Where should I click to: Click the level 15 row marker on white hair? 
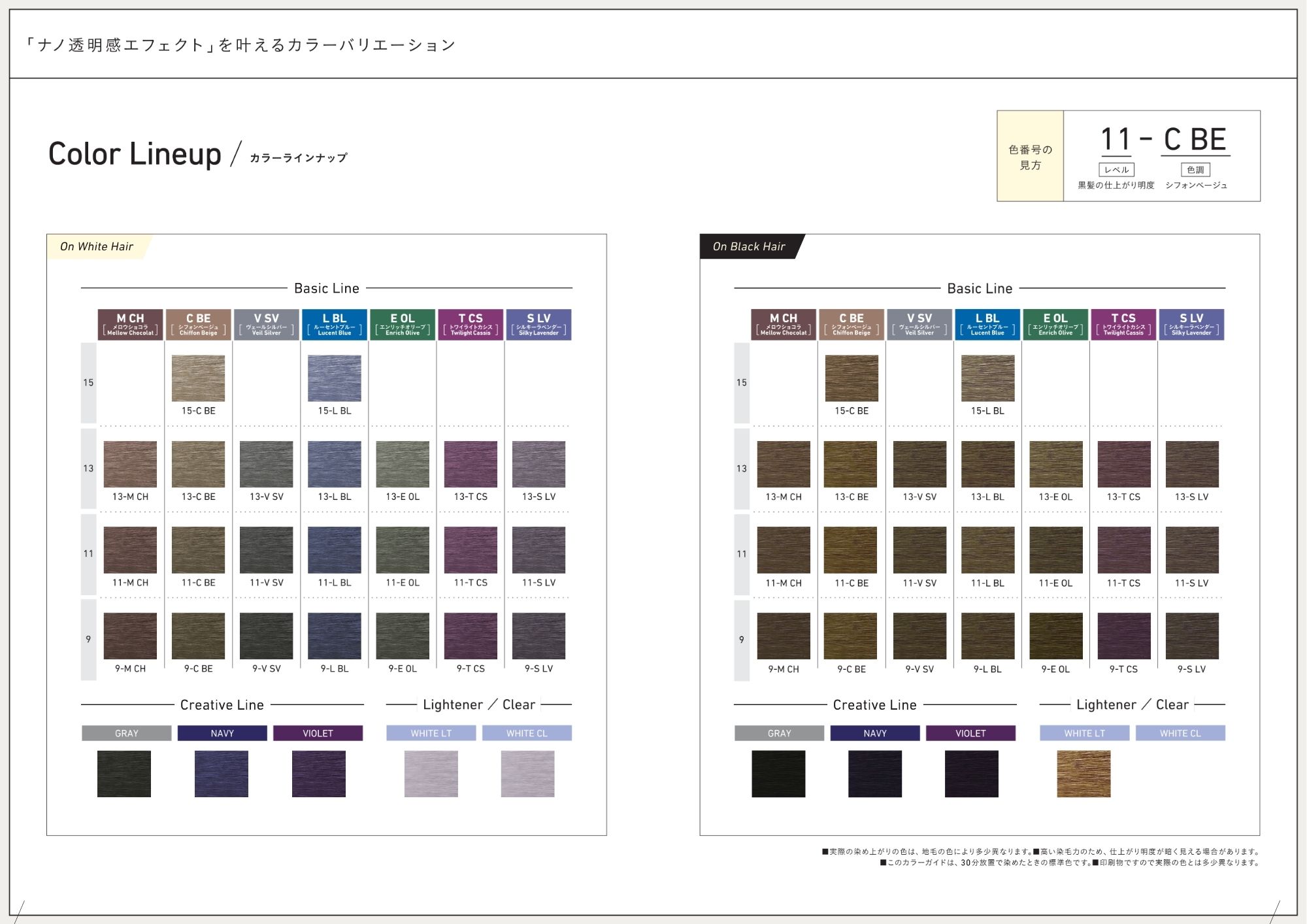click(x=88, y=382)
